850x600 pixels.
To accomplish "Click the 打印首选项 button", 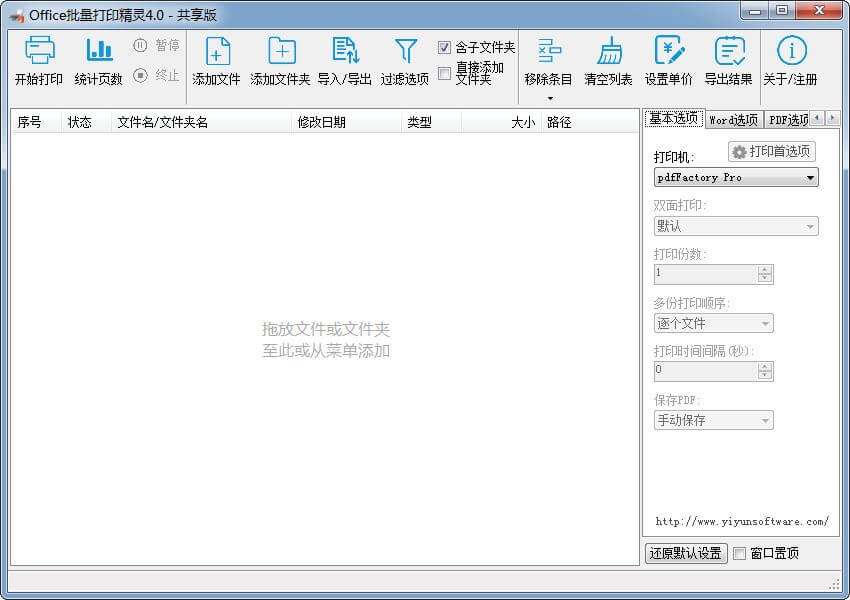I will point(772,151).
